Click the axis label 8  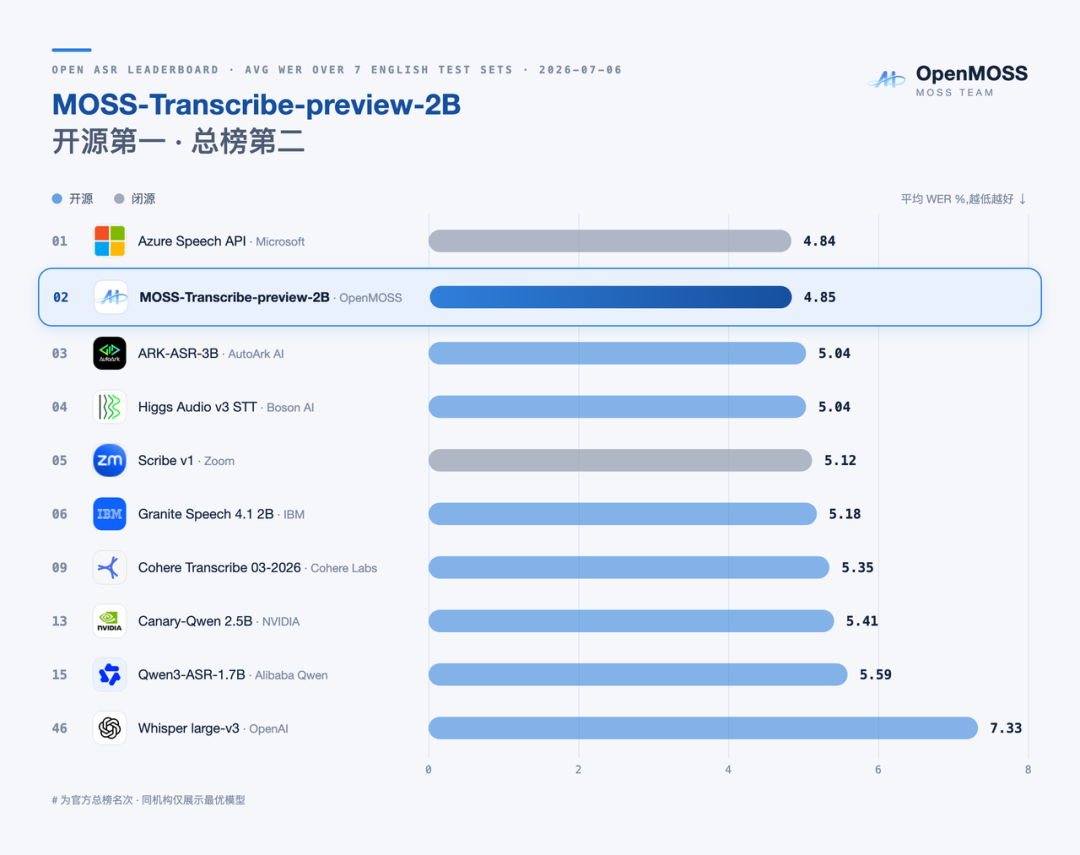[1028, 770]
